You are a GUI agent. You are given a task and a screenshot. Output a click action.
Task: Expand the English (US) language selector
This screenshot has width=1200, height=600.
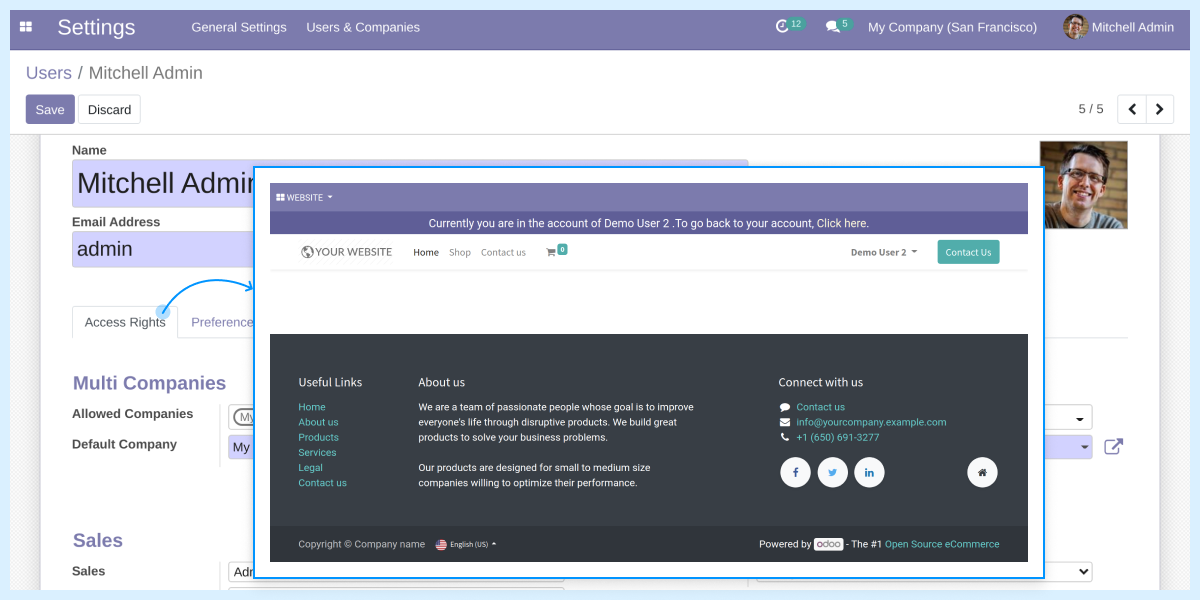tap(466, 544)
